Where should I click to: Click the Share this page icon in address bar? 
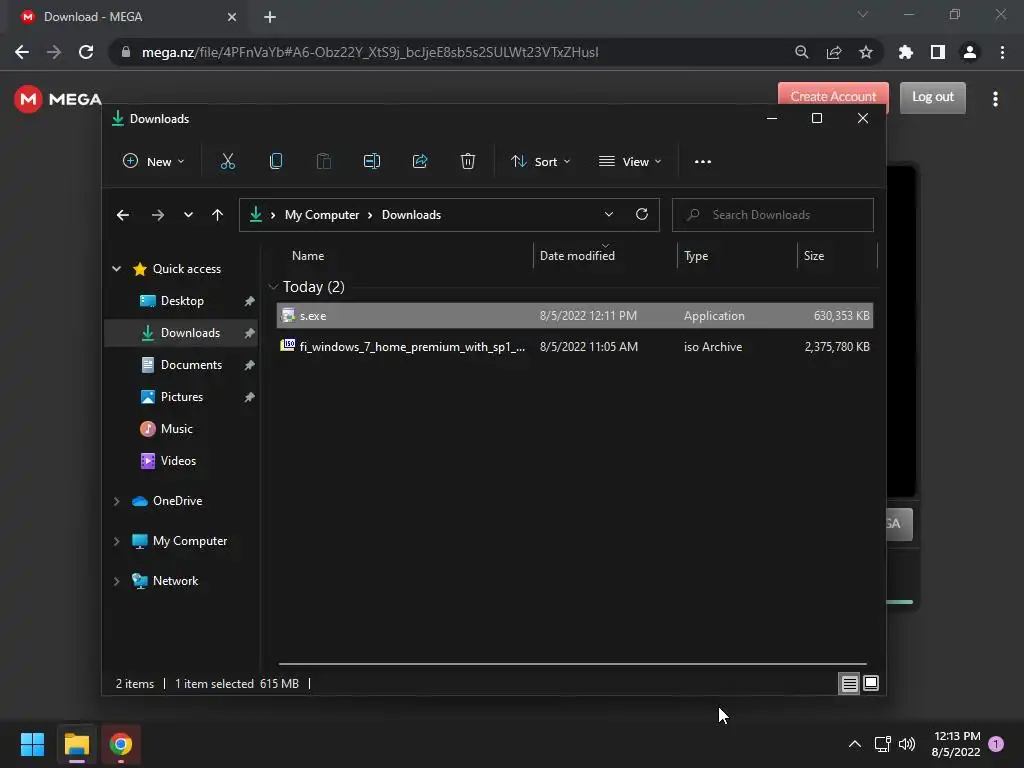tap(834, 52)
